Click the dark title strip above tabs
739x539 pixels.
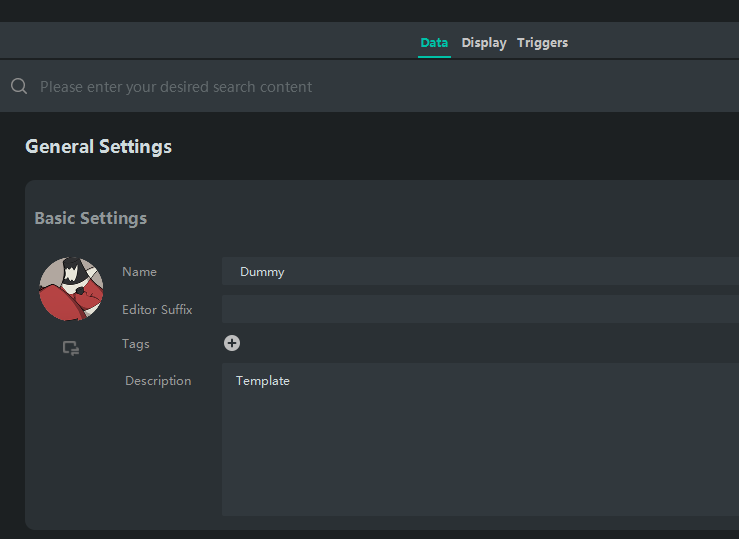(x=370, y=10)
